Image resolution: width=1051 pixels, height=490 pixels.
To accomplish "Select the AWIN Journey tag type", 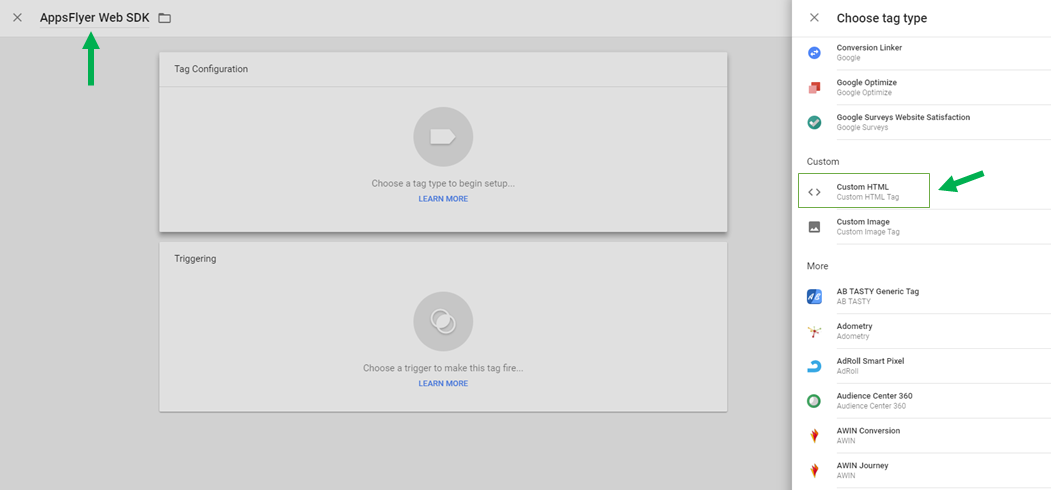I will pyautogui.click(x=862, y=470).
